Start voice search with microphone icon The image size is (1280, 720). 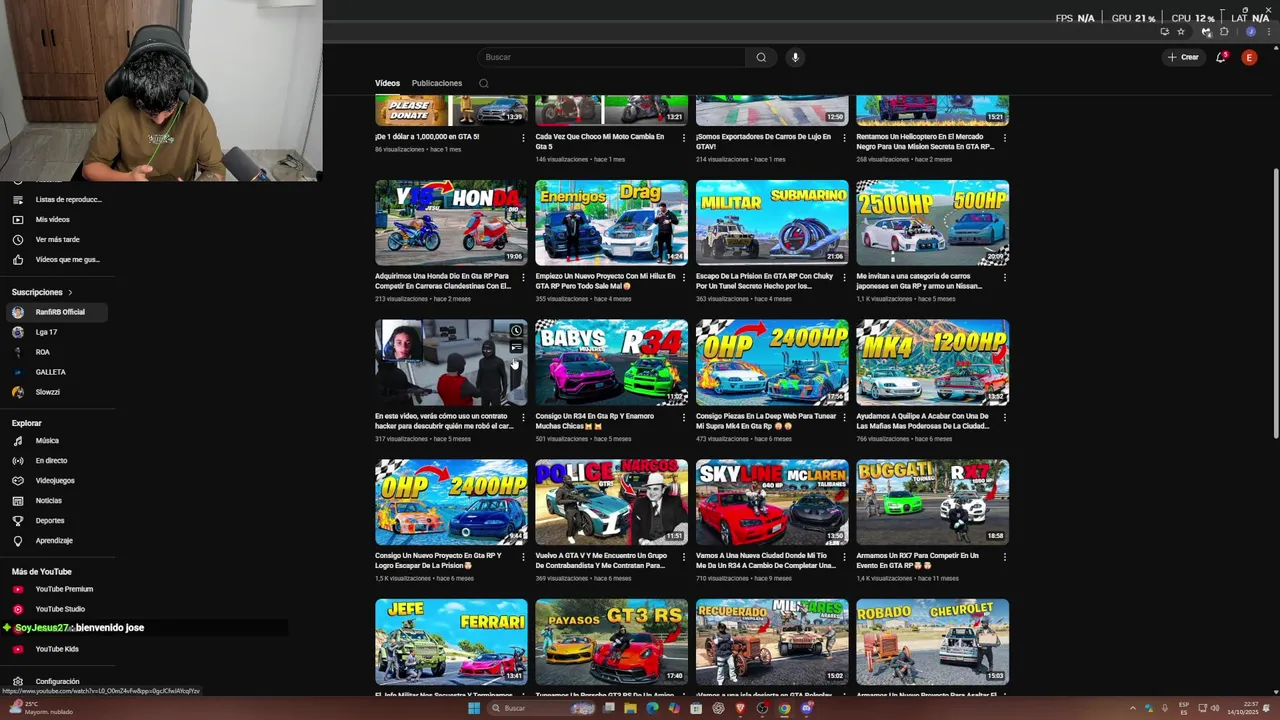[x=795, y=57]
